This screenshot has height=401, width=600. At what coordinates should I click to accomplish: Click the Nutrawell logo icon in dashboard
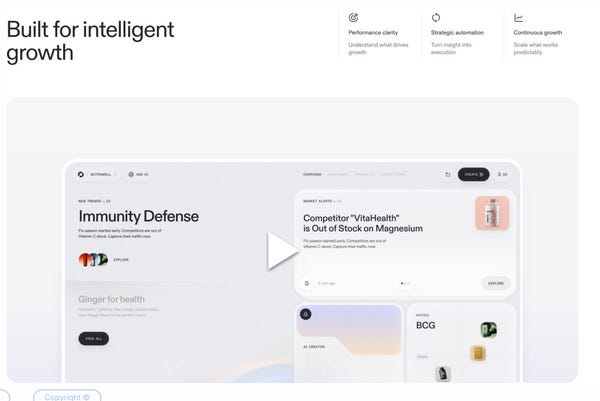coord(81,174)
